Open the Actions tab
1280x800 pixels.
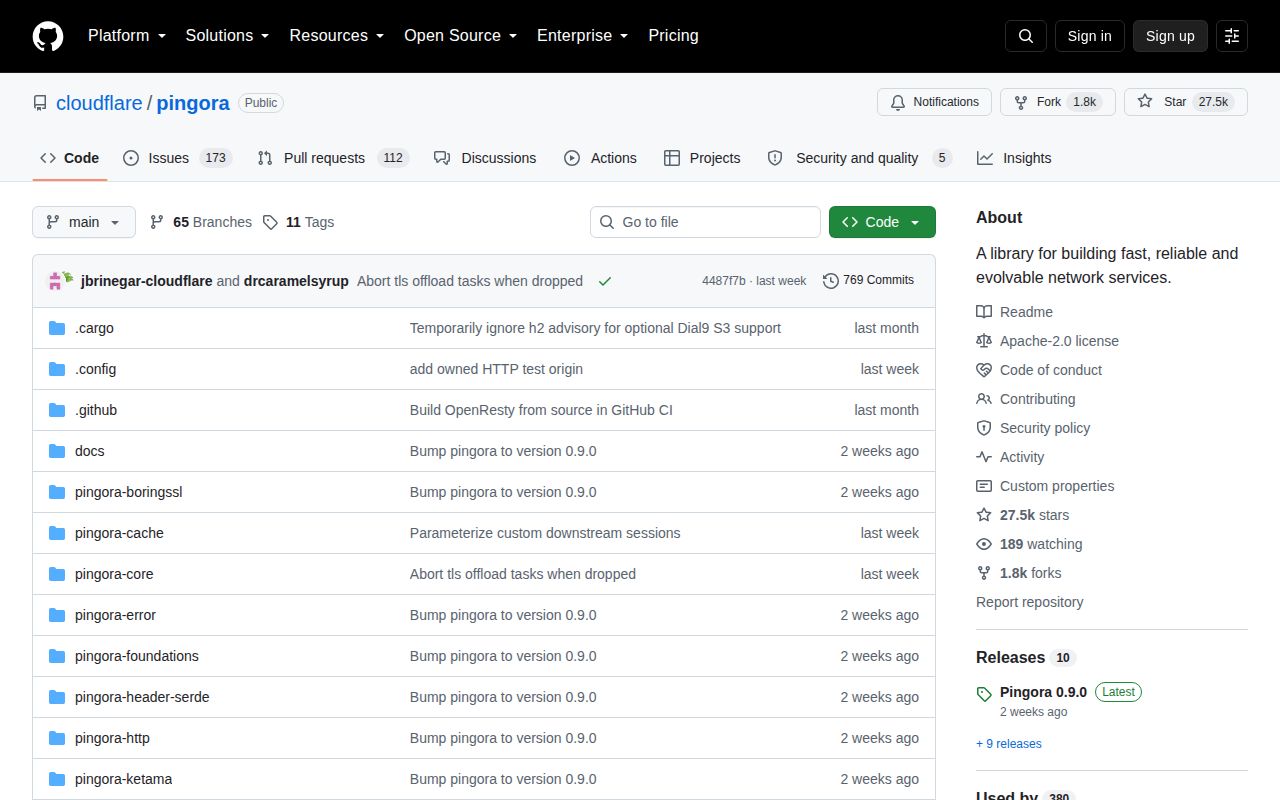600,158
